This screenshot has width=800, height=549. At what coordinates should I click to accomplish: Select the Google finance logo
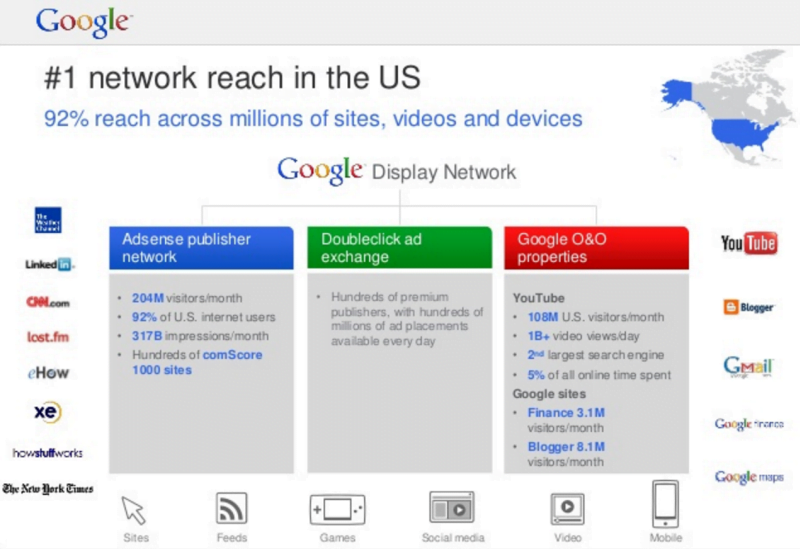[x=749, y=424]
